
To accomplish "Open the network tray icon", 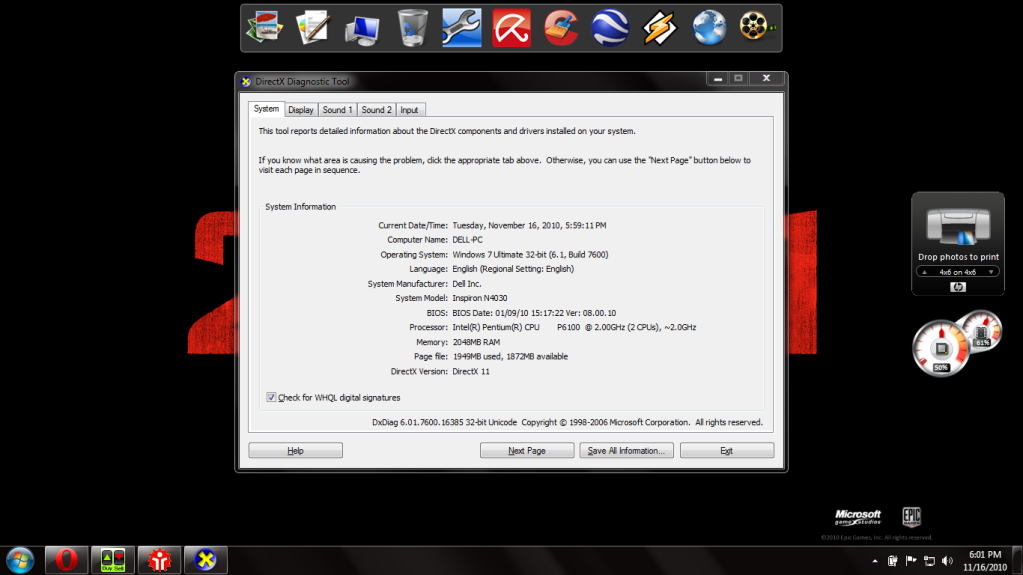I will pos(929,561).
